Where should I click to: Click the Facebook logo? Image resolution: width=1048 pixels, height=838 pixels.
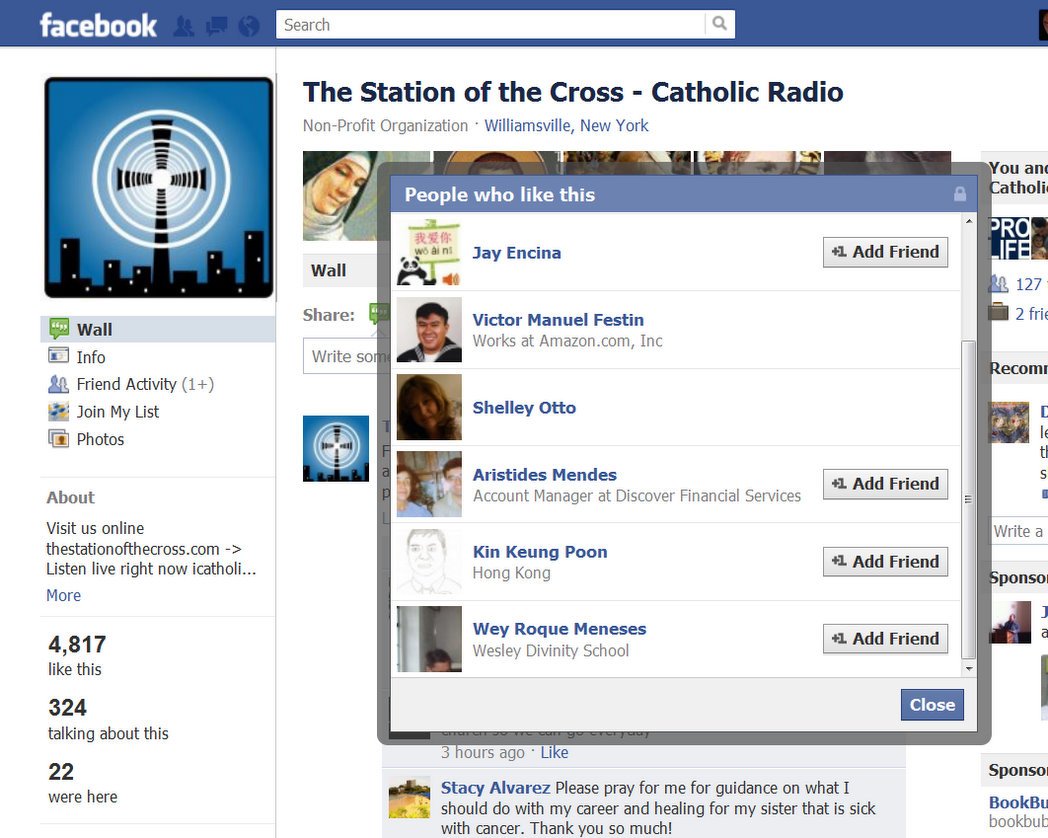[98, 25]
